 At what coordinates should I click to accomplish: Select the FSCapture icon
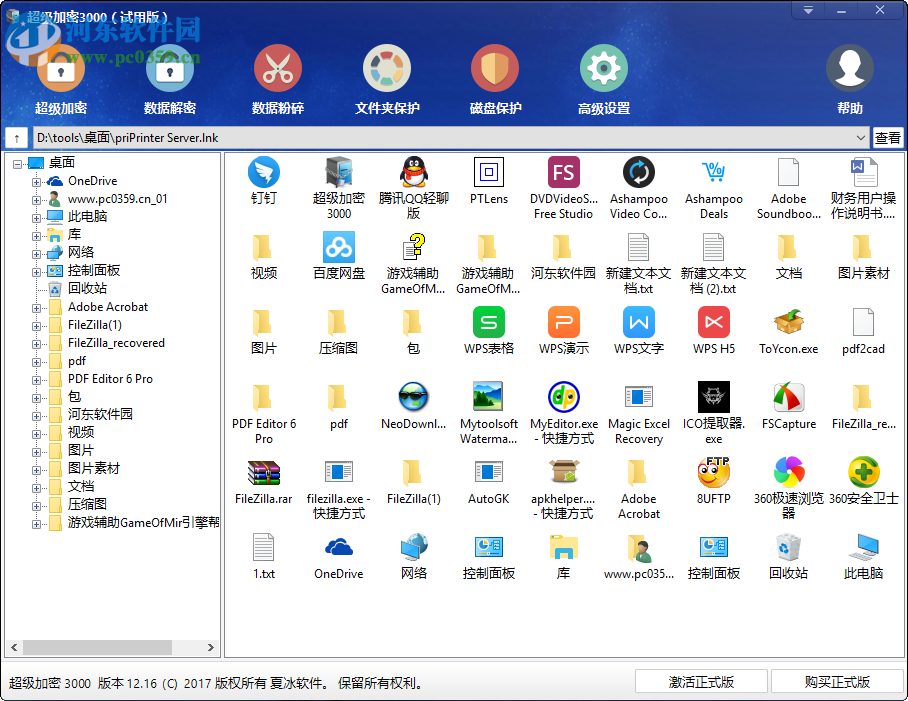[x=788, y=398]
